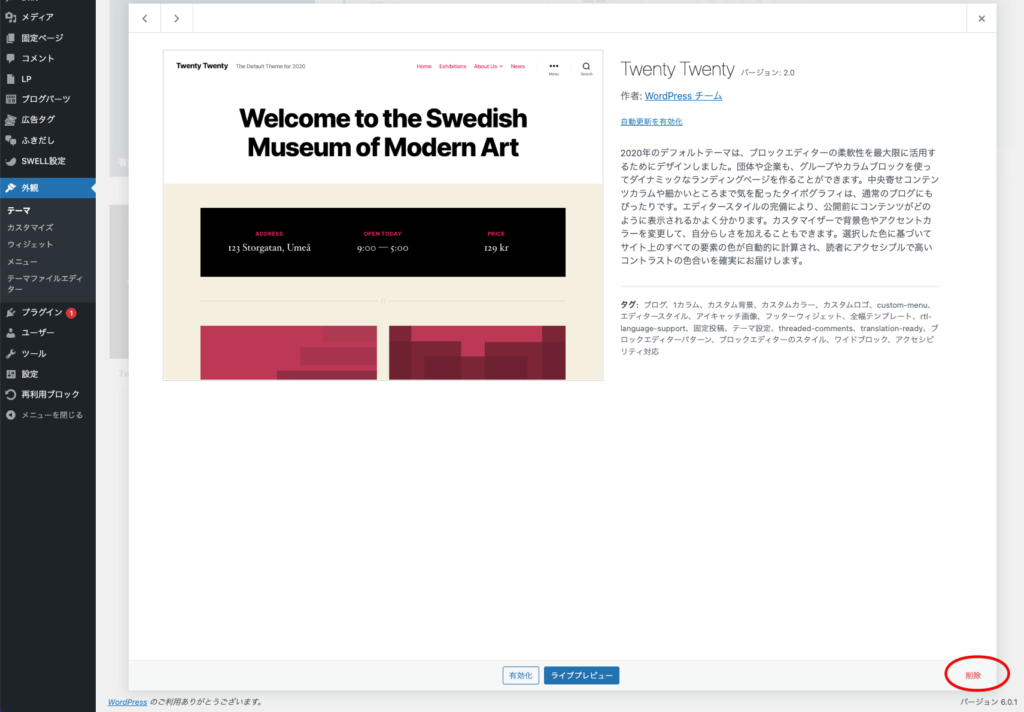Screen dimensions: 1024x712
Task: Click the 設定 icon in sidebar
Action: pyautogui.click(x=10, y=374)
